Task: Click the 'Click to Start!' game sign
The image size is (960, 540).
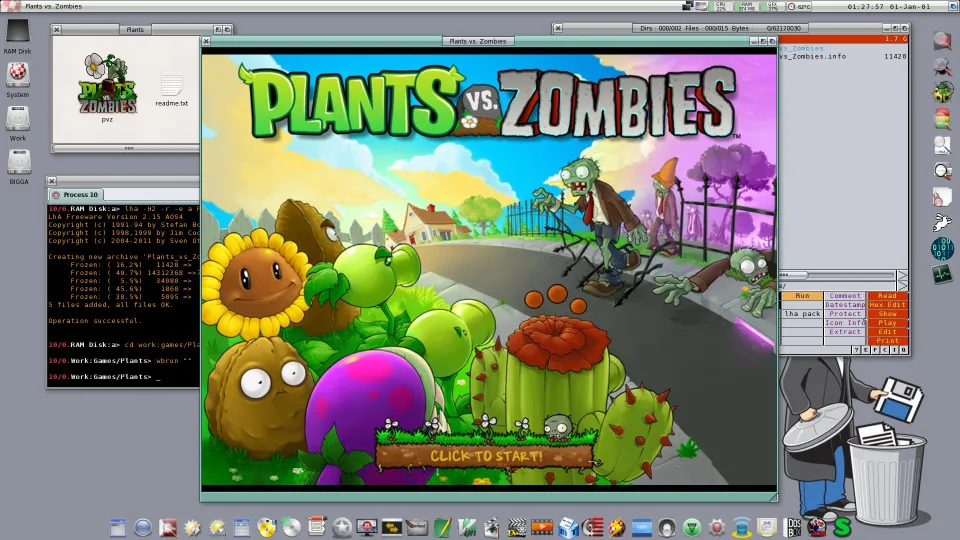Action: tap(485, 456)
